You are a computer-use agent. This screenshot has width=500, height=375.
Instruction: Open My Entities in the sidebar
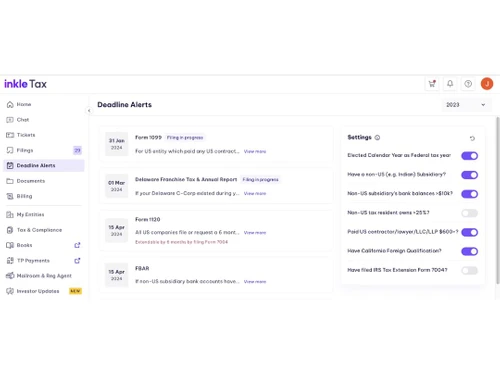43,214
